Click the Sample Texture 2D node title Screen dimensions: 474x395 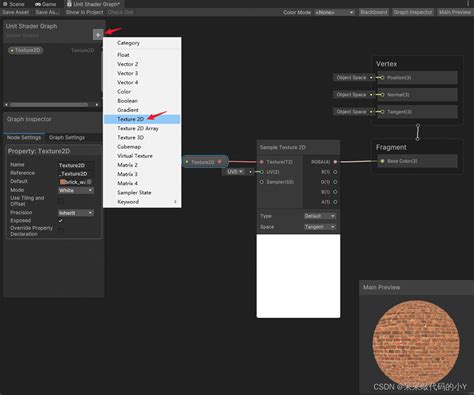283,147
